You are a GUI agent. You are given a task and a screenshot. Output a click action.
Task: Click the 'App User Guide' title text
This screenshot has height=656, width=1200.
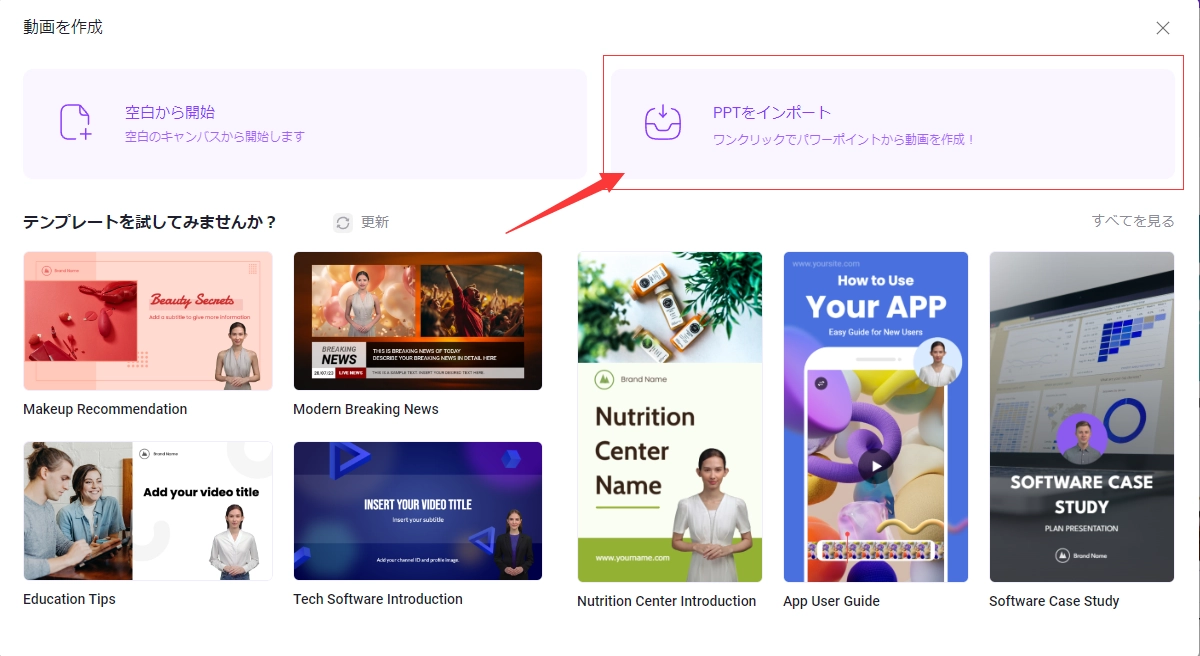(831, 601)
